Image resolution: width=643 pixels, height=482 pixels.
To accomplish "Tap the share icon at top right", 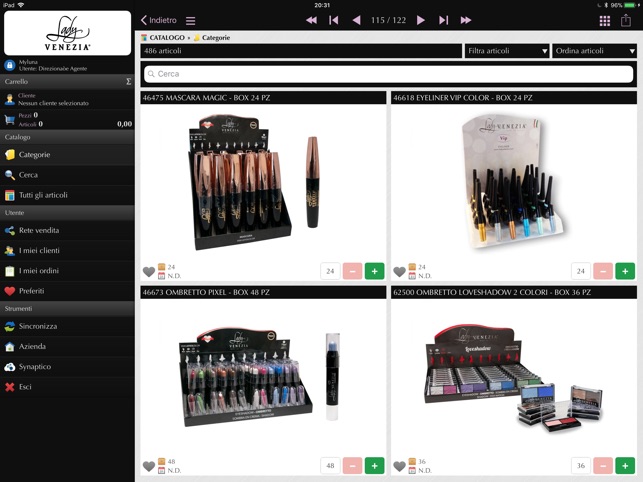I will pyautogui.click(x=626, y=20).
